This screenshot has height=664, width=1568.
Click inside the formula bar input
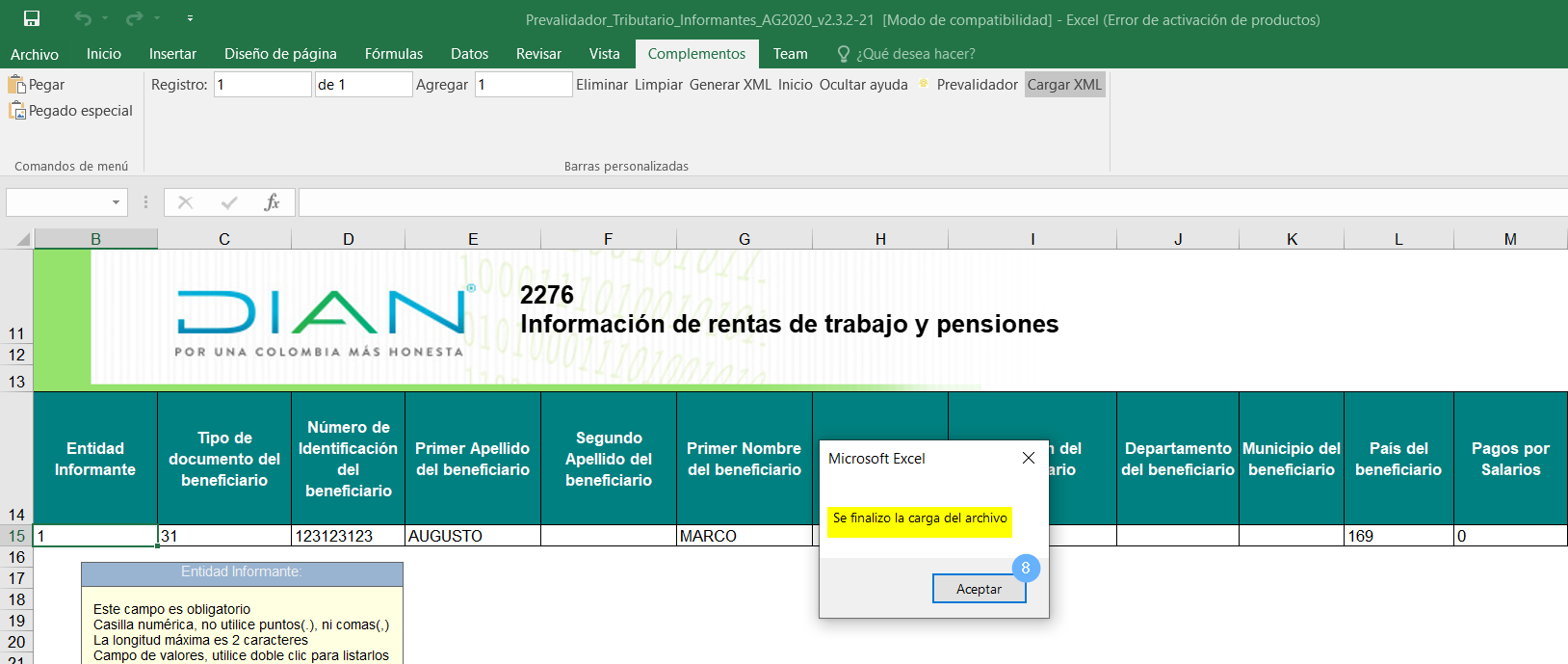(x=932, y=202)
